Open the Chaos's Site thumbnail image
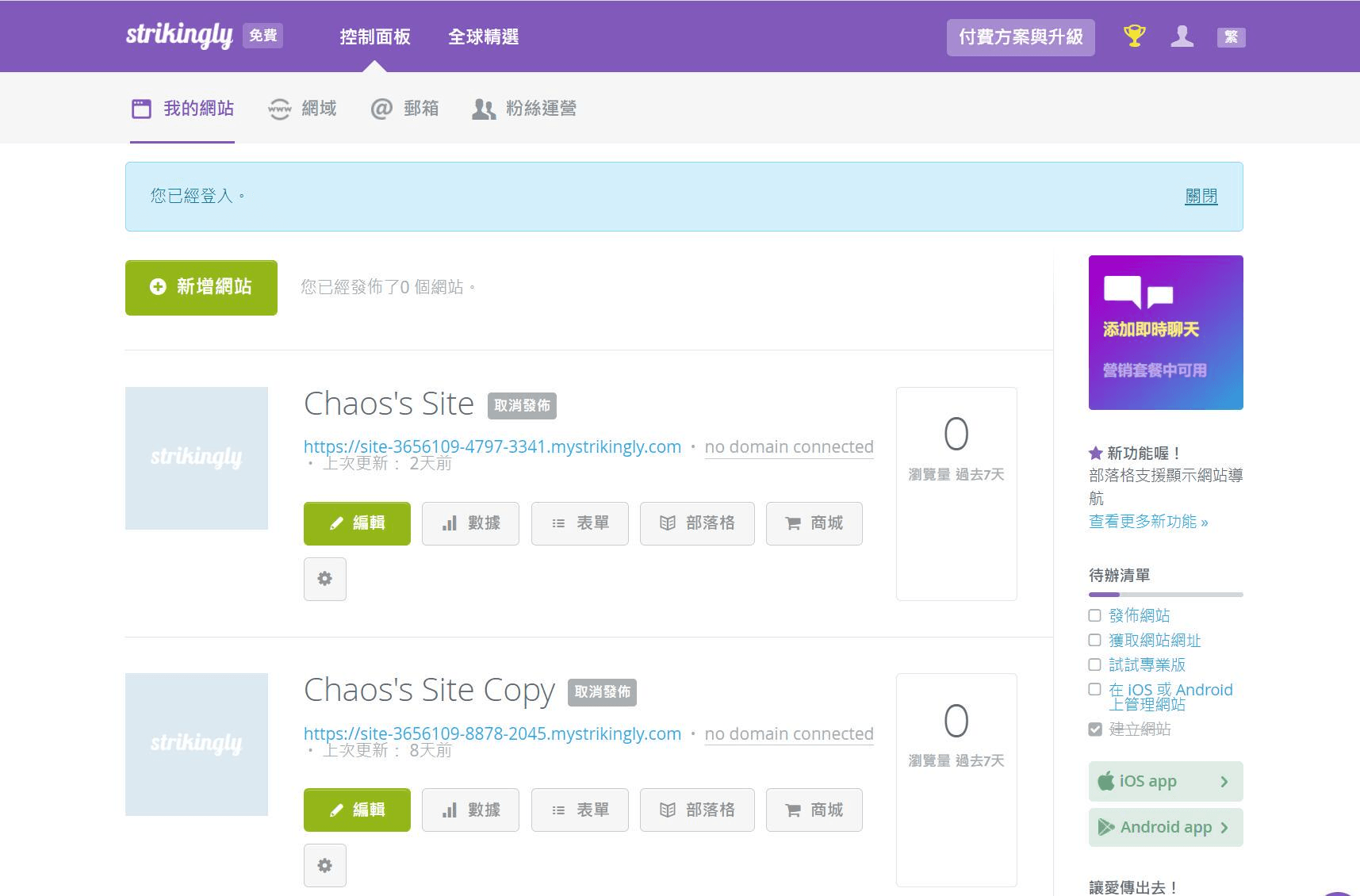Viewport: 1360px width, 896px height. tap(196, 458)
